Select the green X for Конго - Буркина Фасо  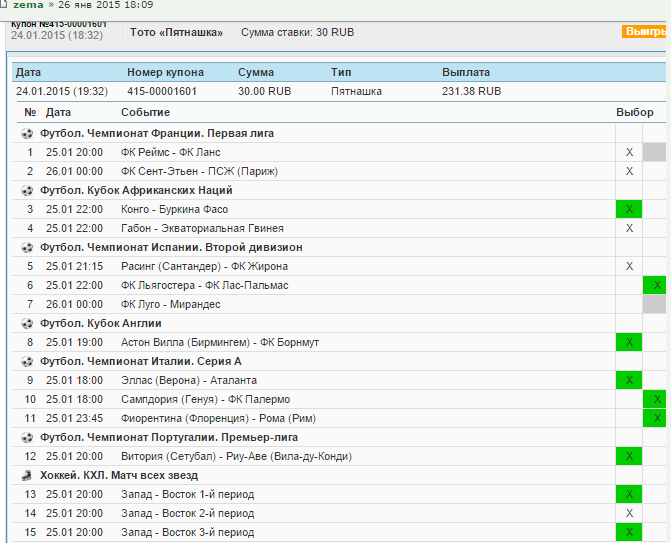(629, 209)
